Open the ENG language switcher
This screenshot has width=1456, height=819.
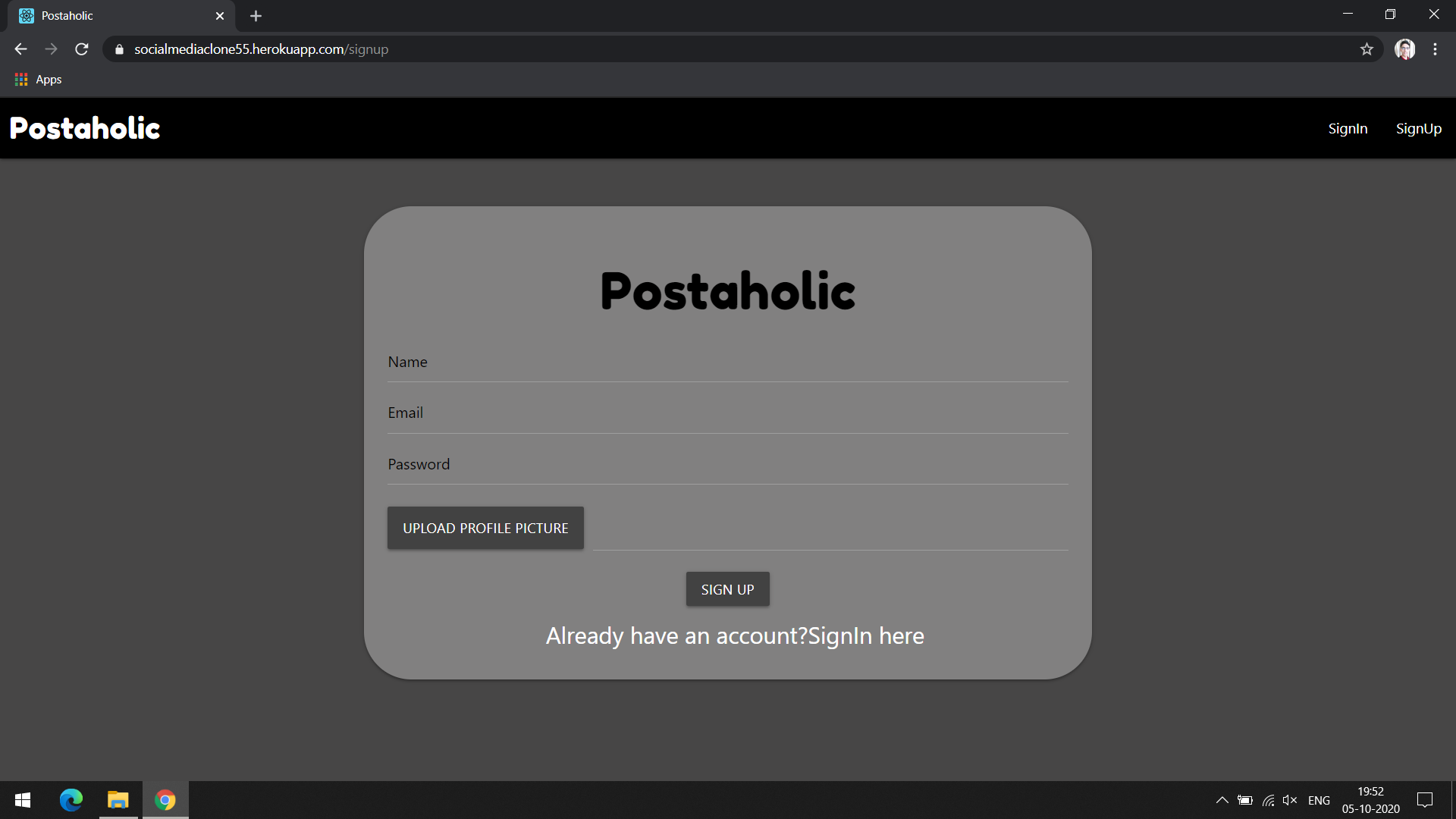click(x=1319, y=800)
